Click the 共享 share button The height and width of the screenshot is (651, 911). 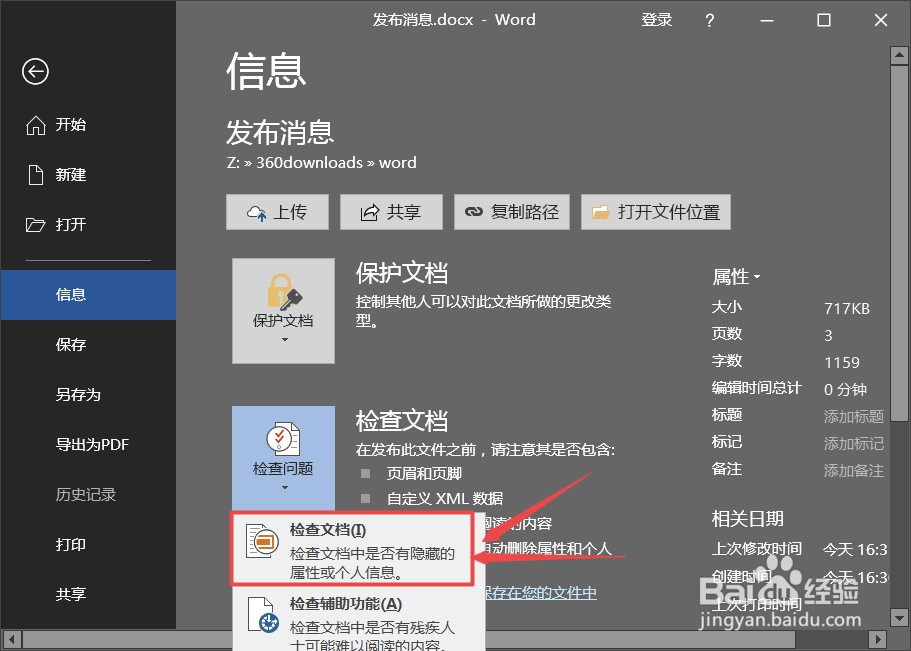392,212
